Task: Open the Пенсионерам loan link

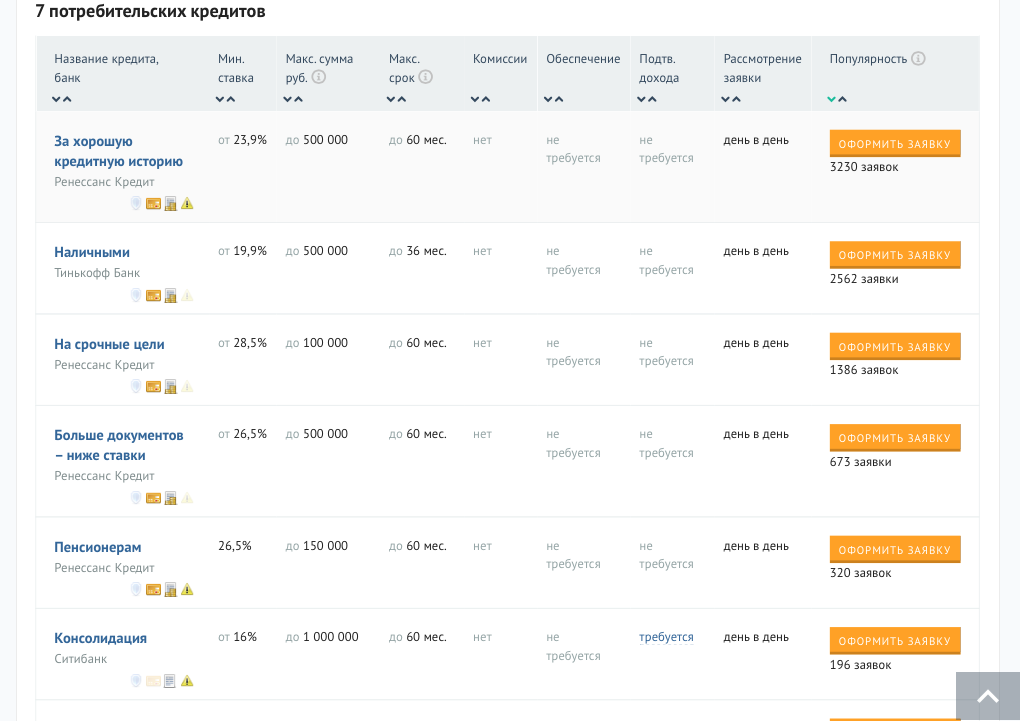Action: pos(98,547)
